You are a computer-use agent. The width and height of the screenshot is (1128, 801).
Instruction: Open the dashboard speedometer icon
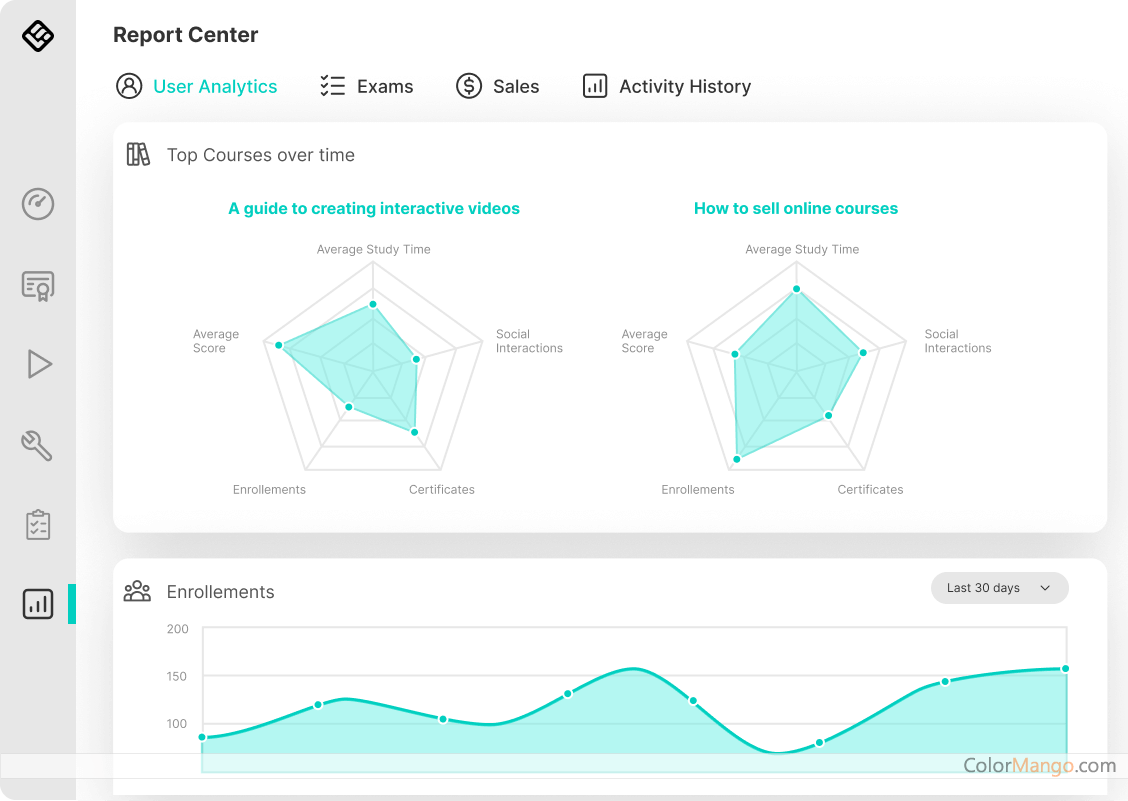pyautogui.click(x=38, y=204)
